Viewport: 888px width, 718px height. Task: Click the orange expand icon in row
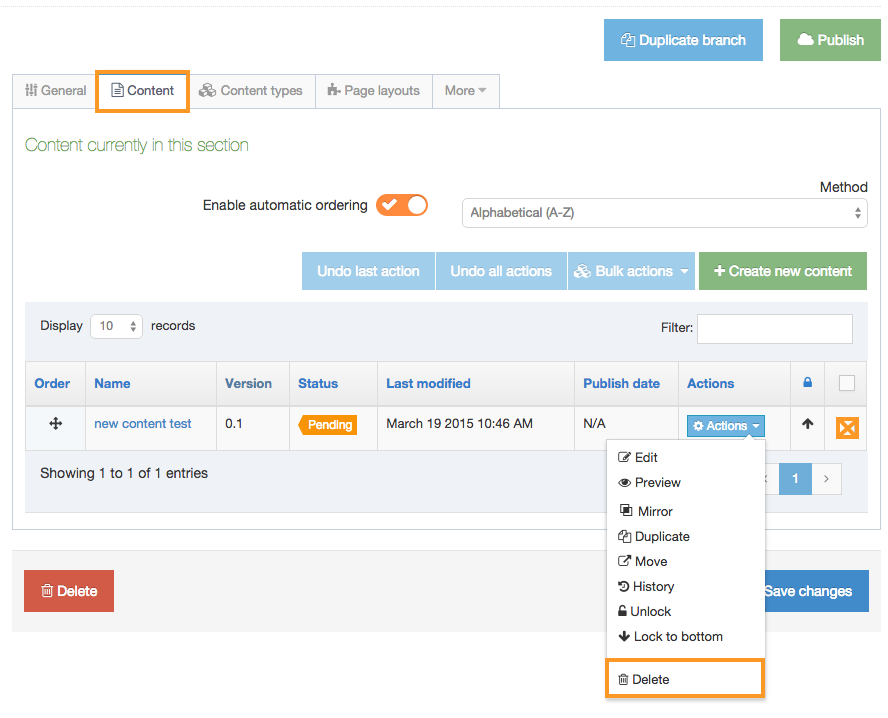(847, 428)
